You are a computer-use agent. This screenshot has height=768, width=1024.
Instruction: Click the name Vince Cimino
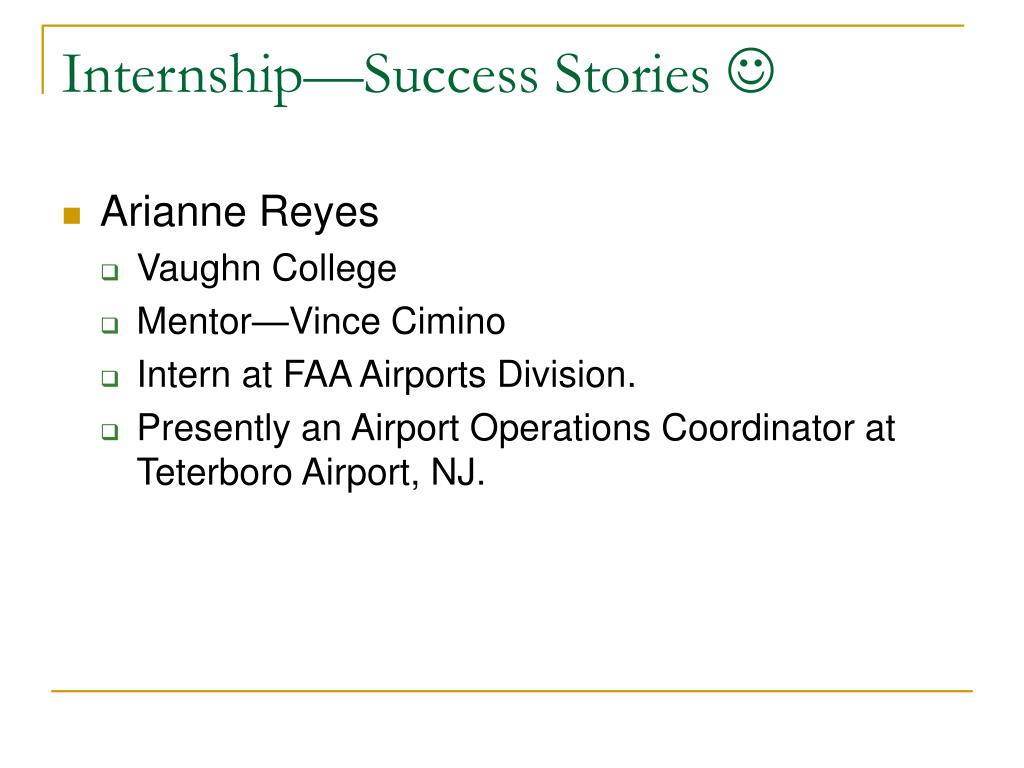[x=397, y=321]
